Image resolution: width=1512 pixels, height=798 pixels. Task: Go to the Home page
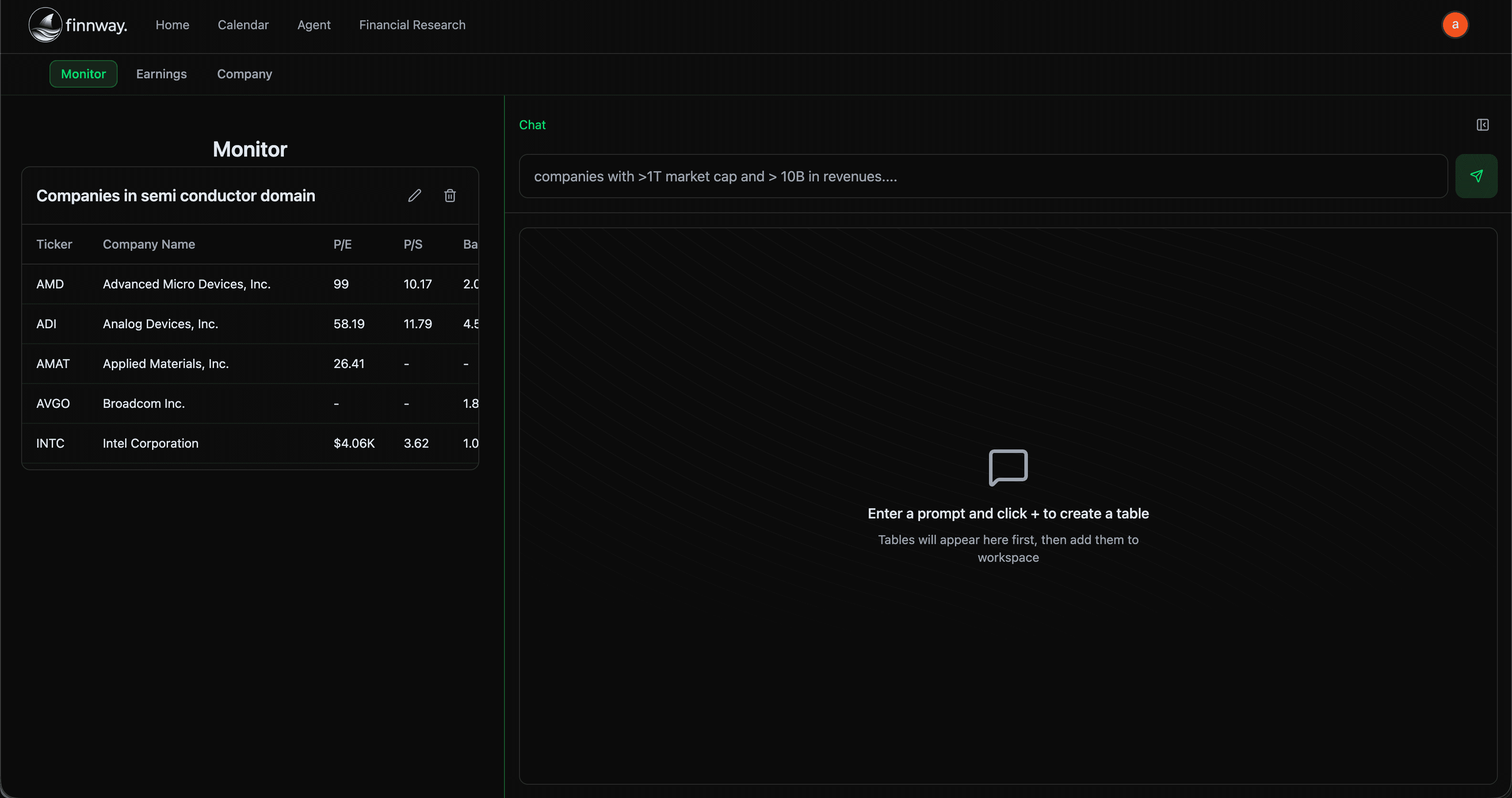(172, 25)
